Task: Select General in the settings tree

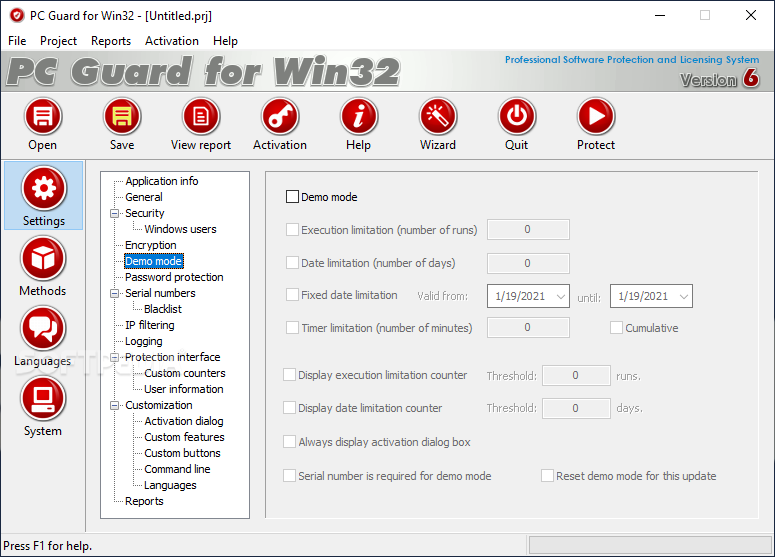Action: point(144,197)
